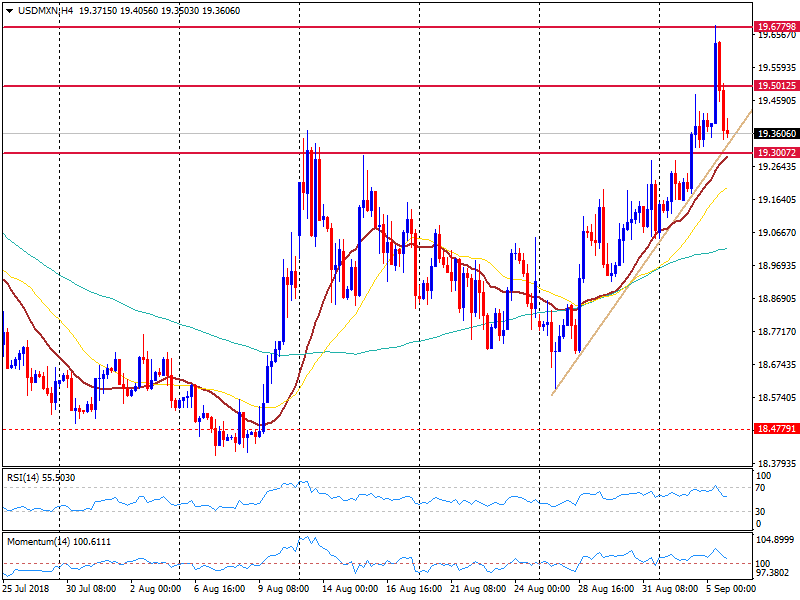Click the USDMXN,H4 chart title text
This screenshot has height=600, width=800.
(42, 8)
